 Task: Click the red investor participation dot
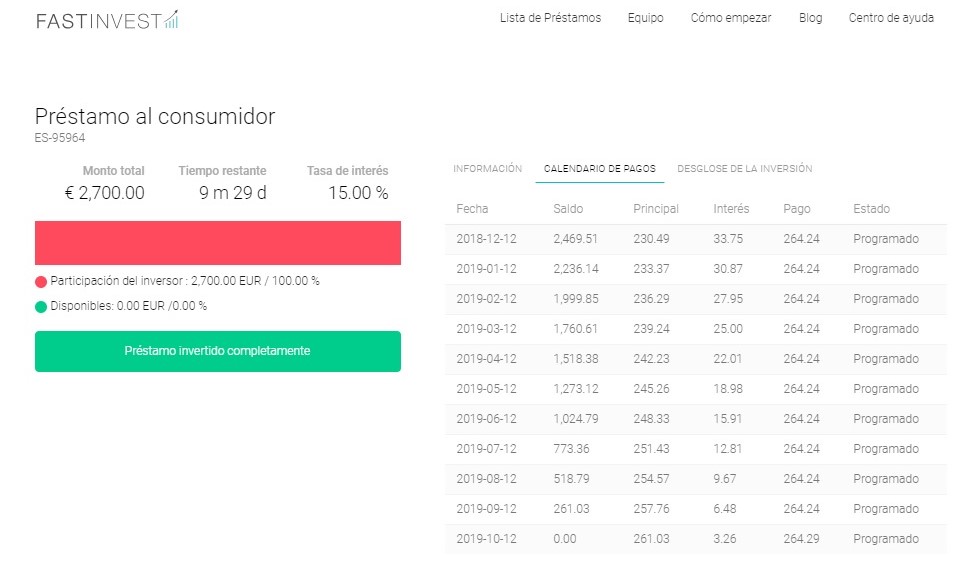coord(41,282)
